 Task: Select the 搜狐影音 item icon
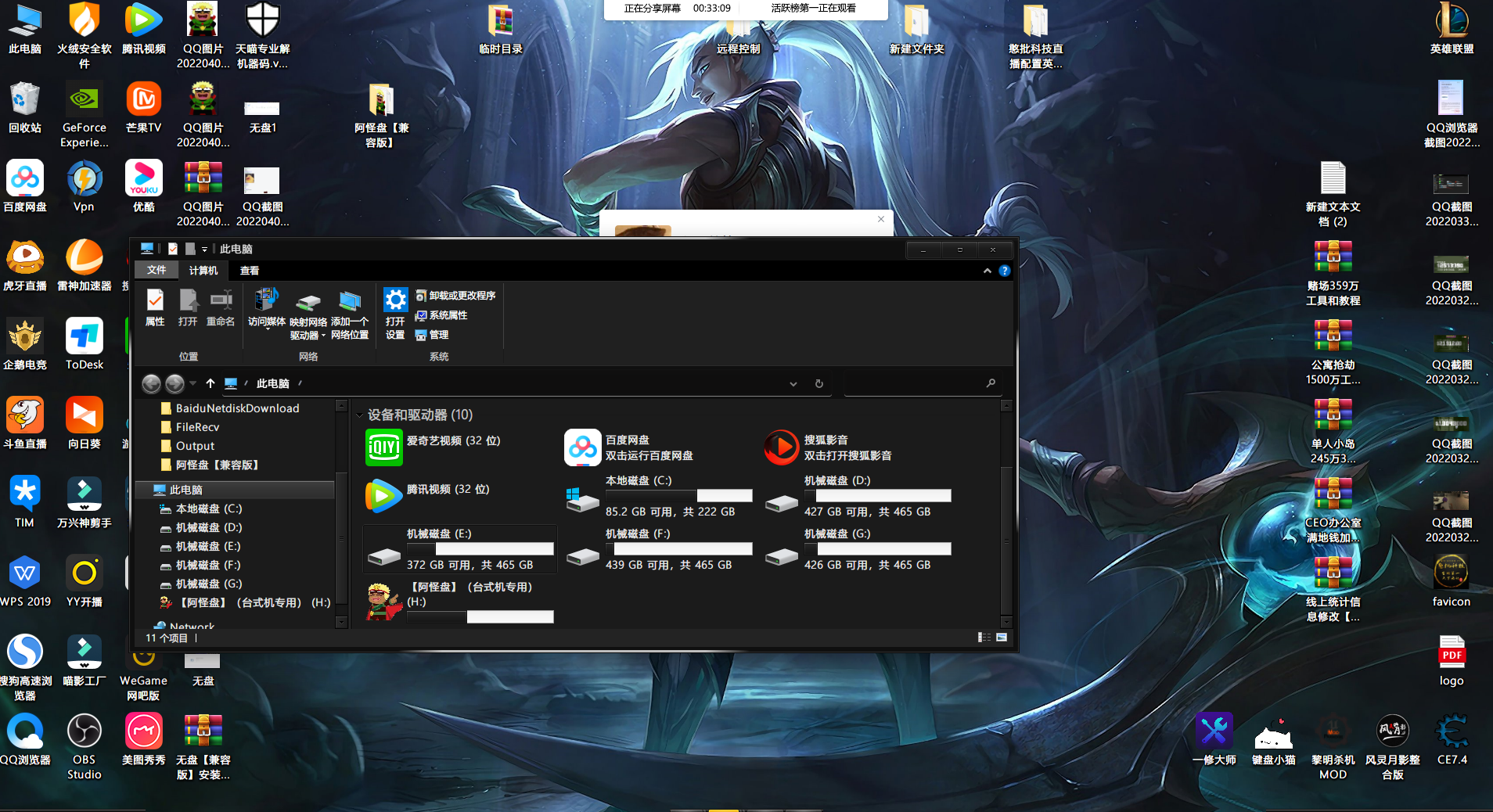pos(781,447)
